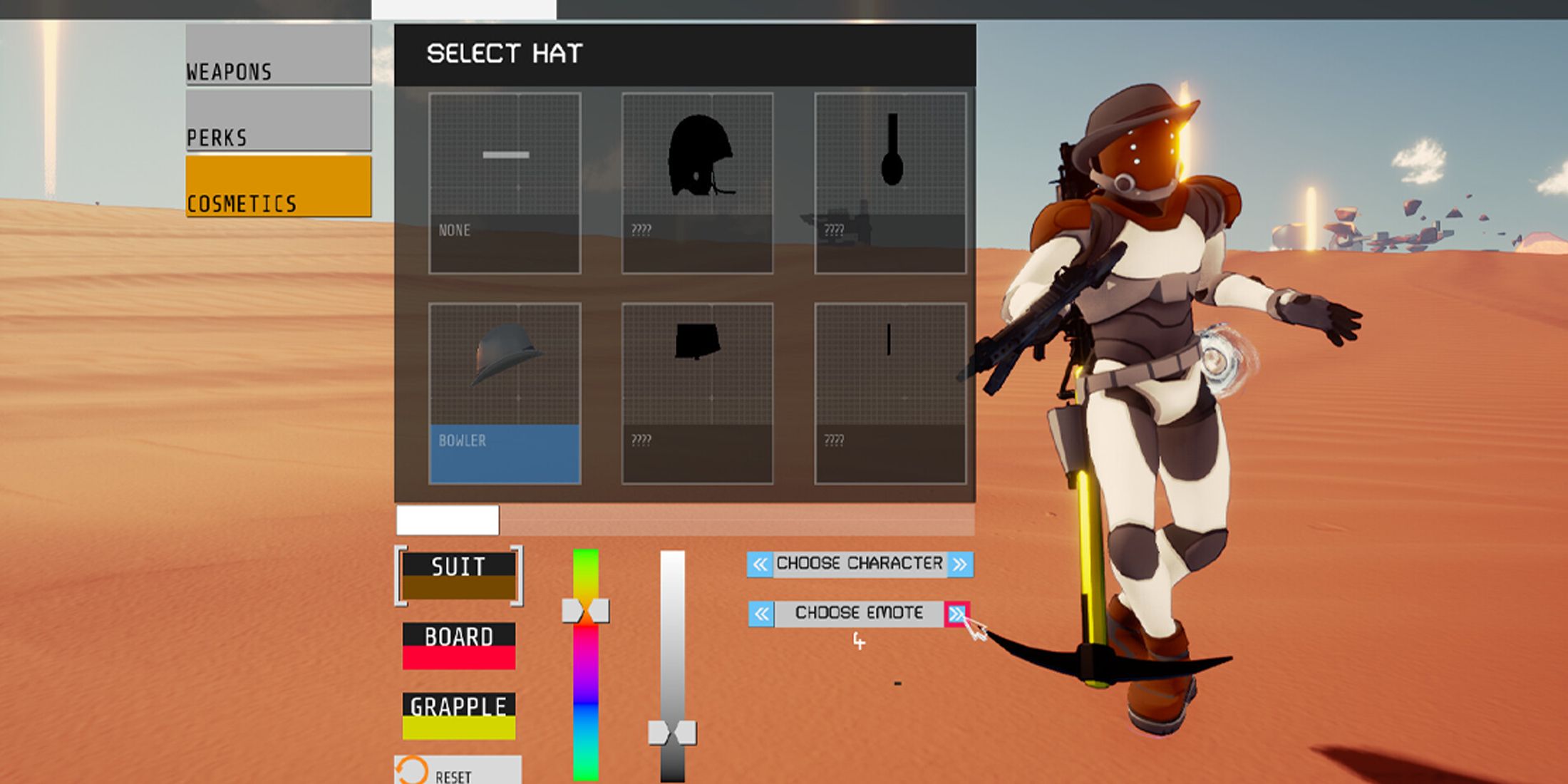Click the locked square hat silhouette
This screenshot has height=784, width=1568.
tap(697, 393)
